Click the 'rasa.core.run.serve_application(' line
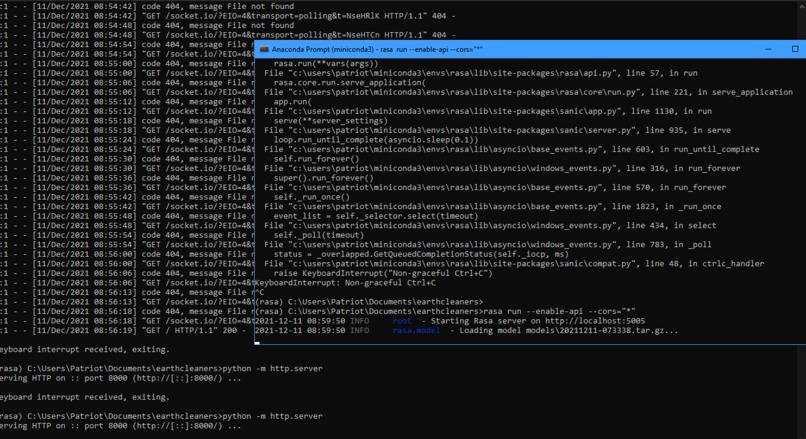 tap(350, 83)
